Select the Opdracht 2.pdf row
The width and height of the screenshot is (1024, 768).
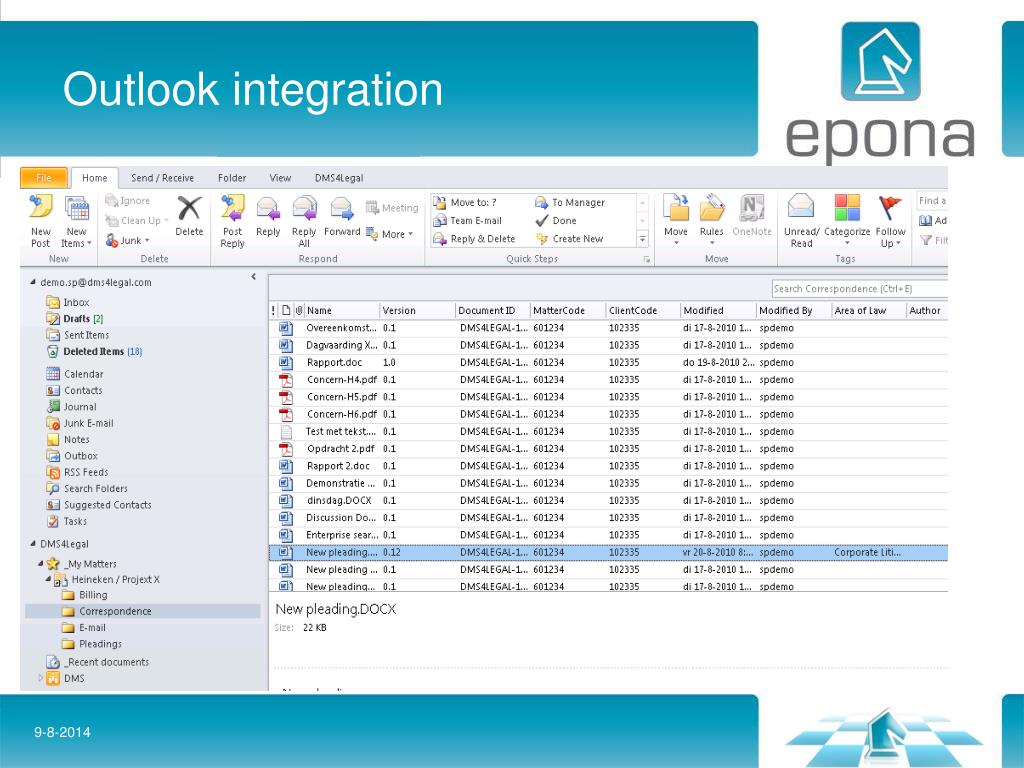[608, 449]
